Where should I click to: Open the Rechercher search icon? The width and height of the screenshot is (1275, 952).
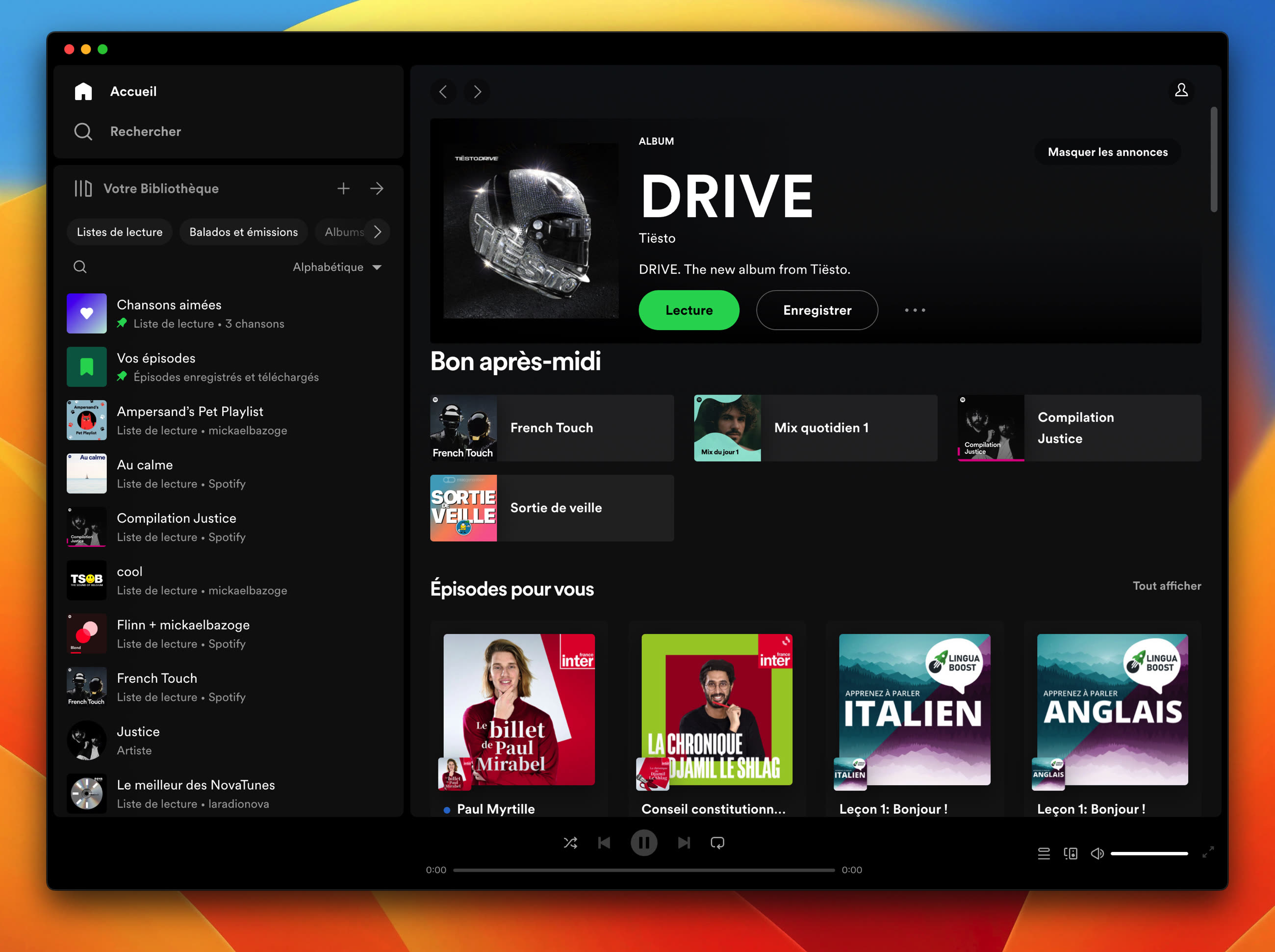pos(83,131)
